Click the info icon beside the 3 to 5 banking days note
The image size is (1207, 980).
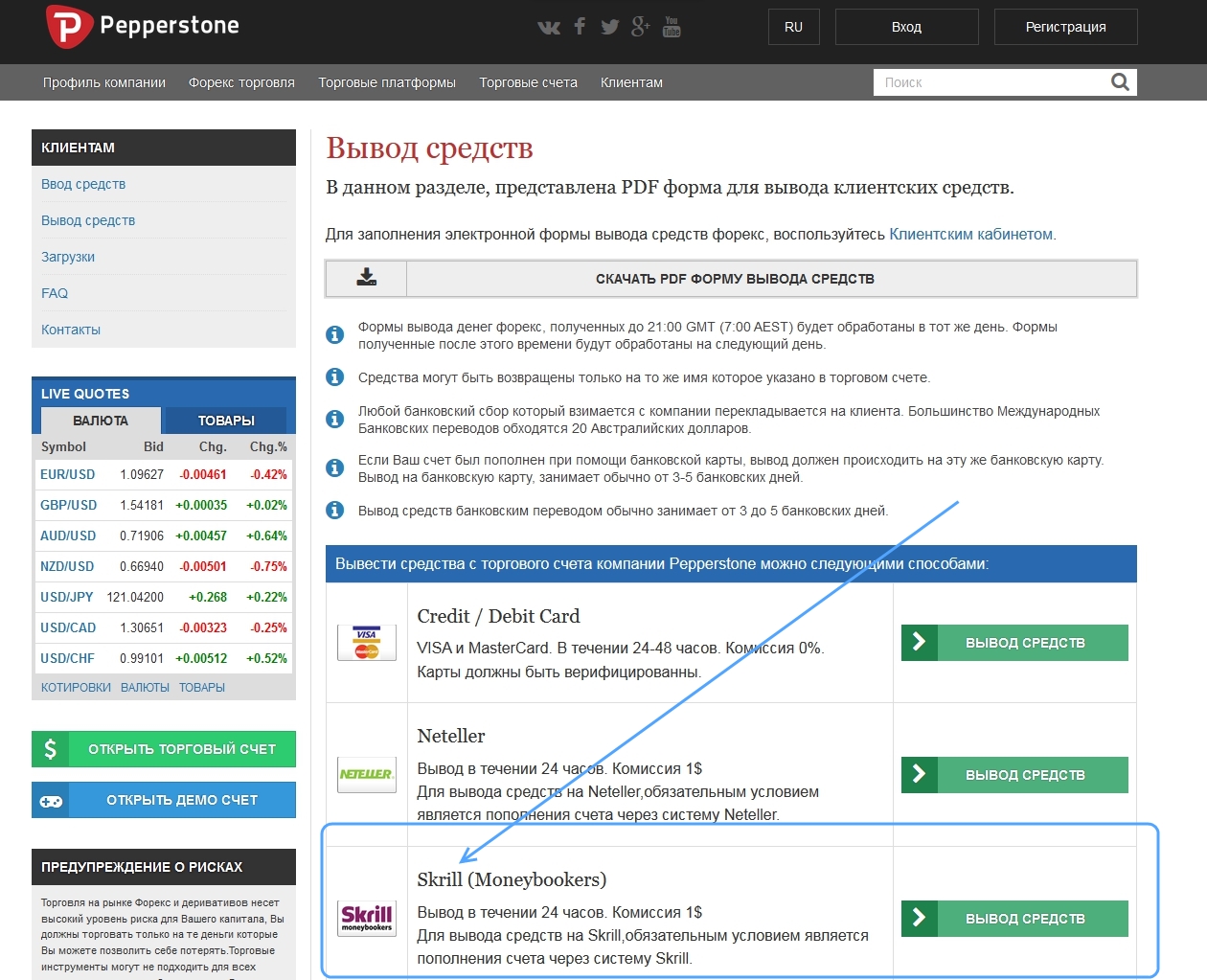click(x=334, y=510)
